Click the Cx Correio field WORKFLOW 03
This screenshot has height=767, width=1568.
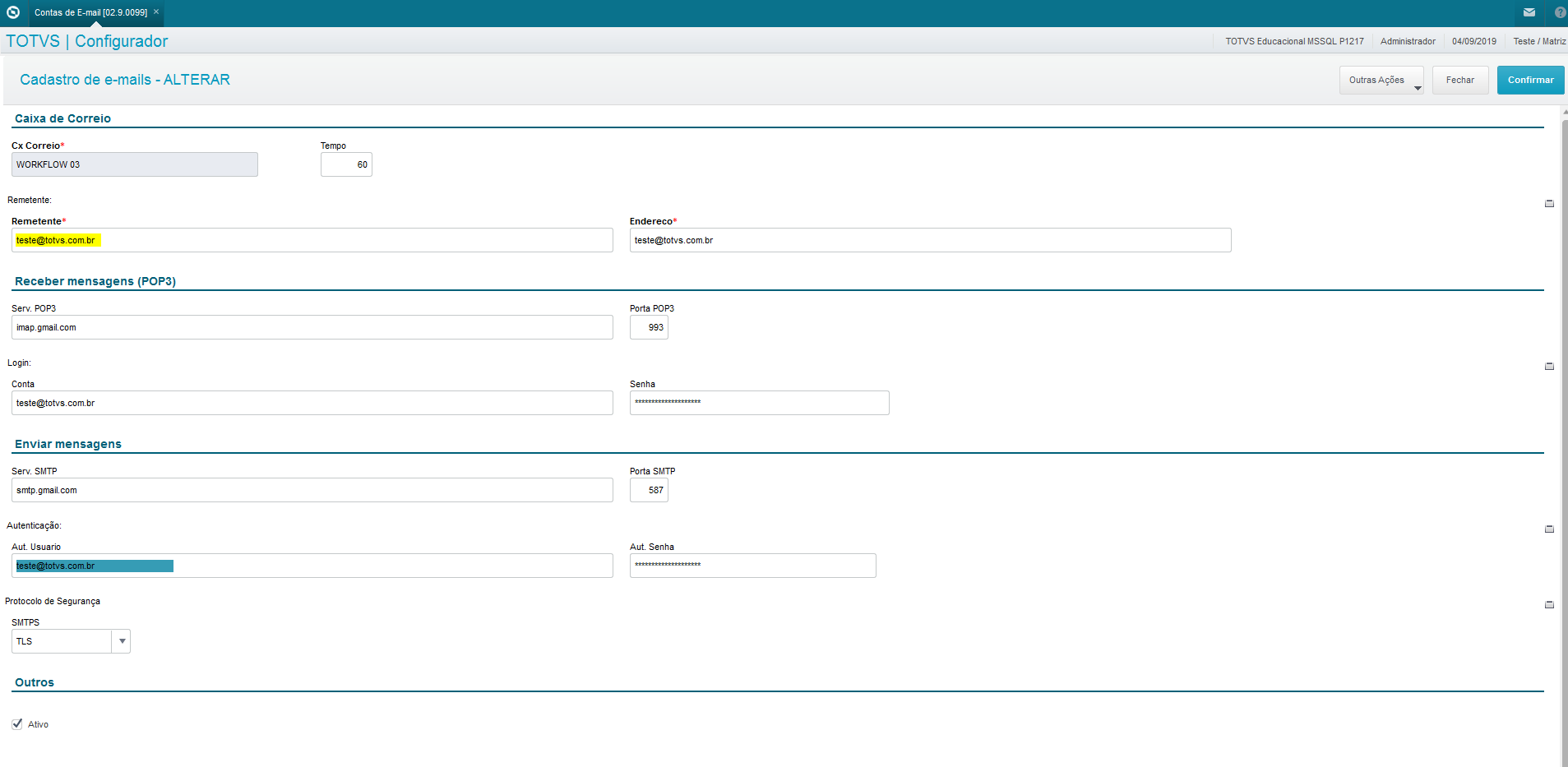[135, 164]
